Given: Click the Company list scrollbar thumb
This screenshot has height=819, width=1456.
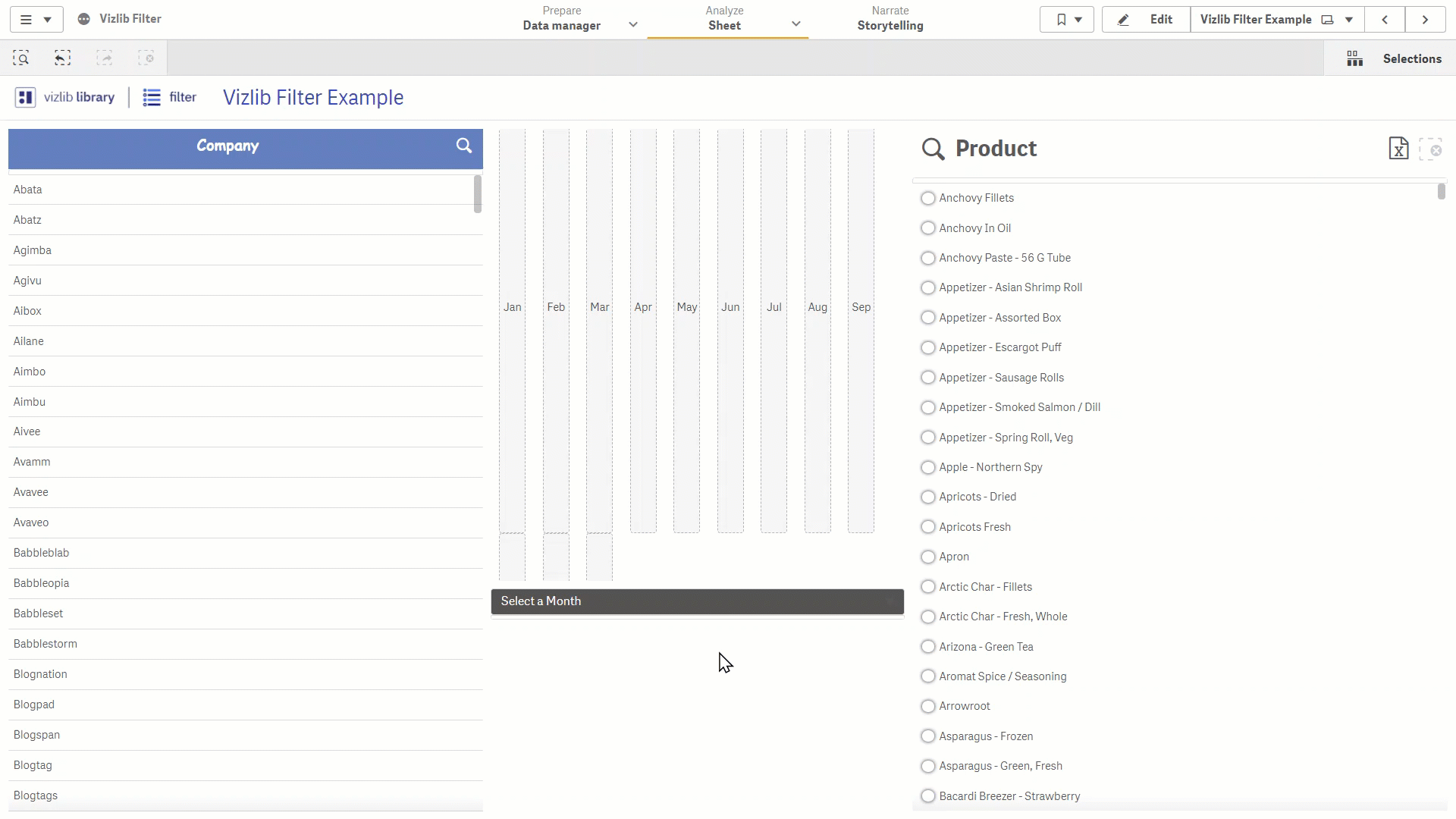Looking at the screenshot, I should click(x=478, y=194).
